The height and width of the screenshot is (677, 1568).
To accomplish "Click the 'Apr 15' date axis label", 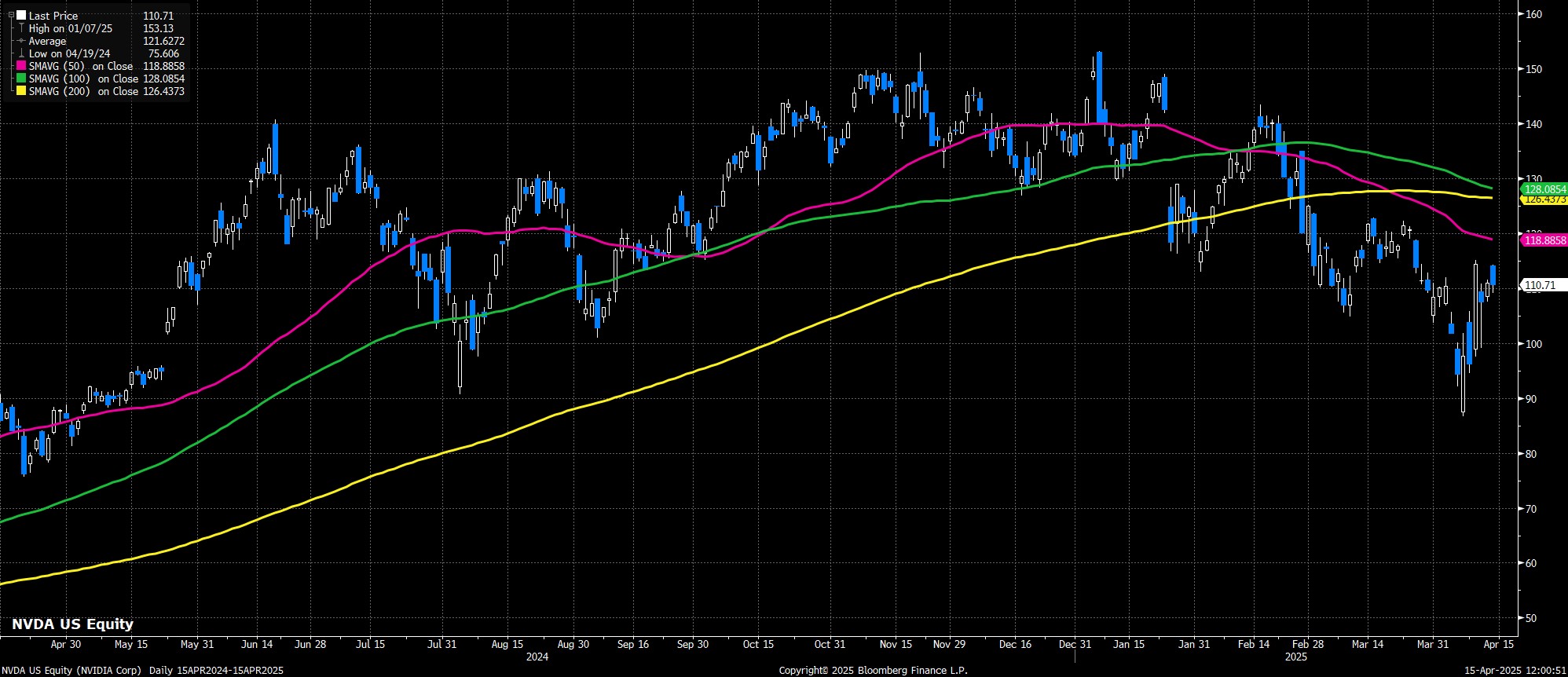I will (1498, 644).
